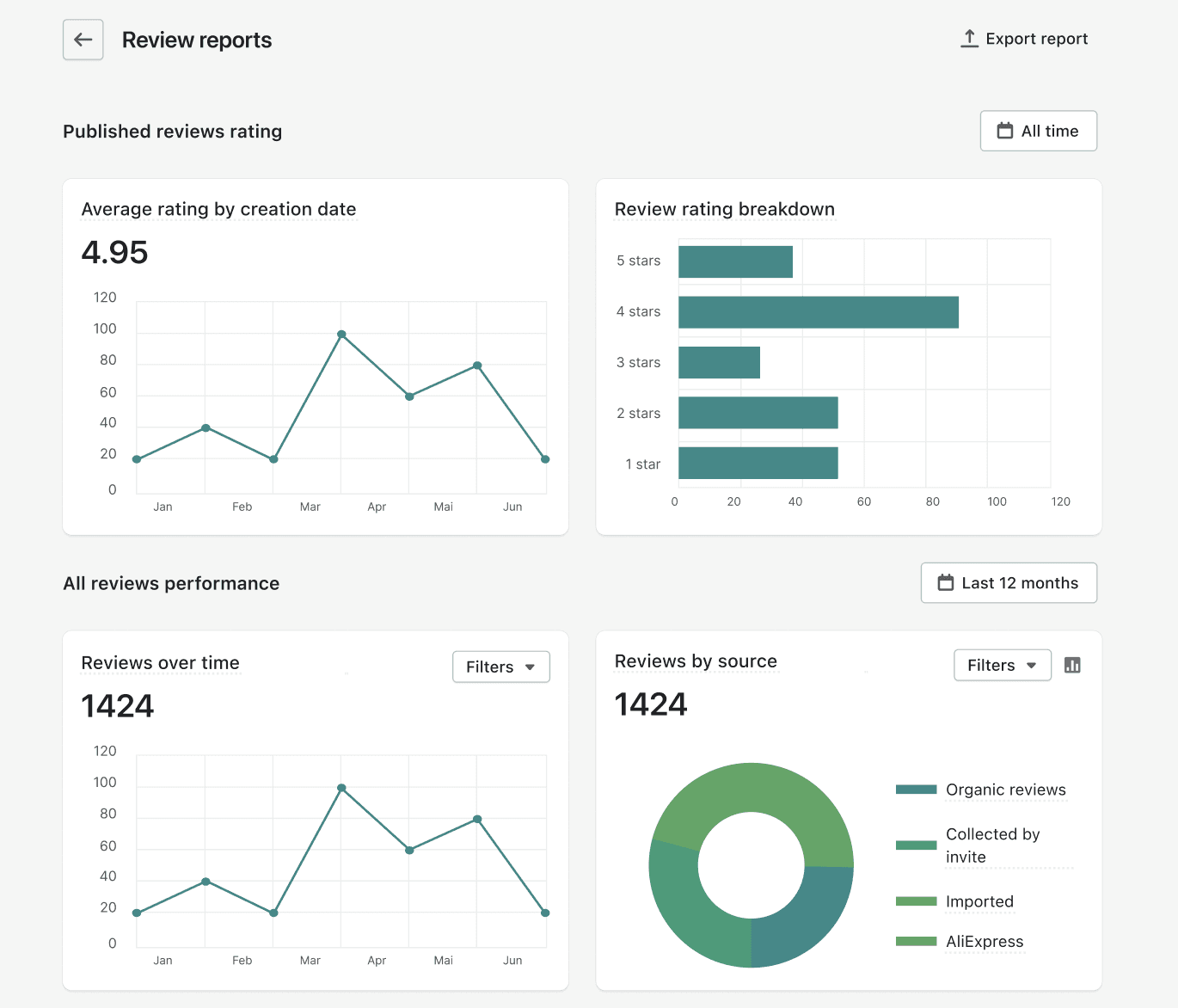Click the bar chart view icon
This screenshot has width=1178, height=1008.
(1072, 665)
